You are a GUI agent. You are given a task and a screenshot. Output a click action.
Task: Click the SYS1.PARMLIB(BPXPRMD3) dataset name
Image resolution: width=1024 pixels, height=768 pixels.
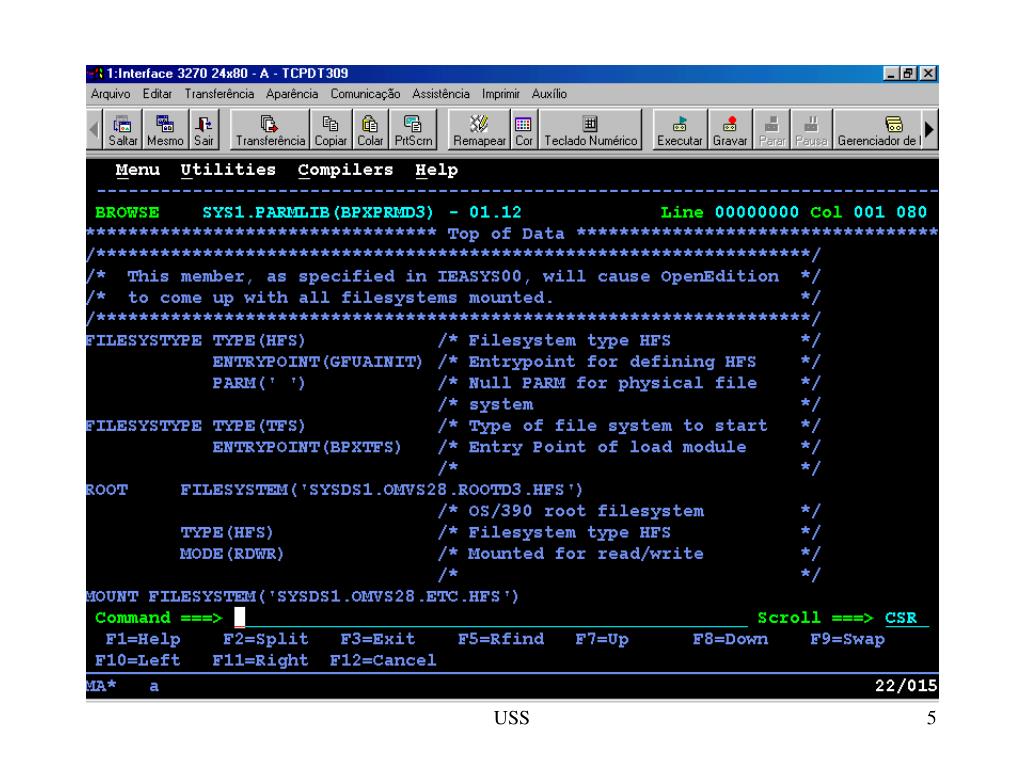pos(317,212)
